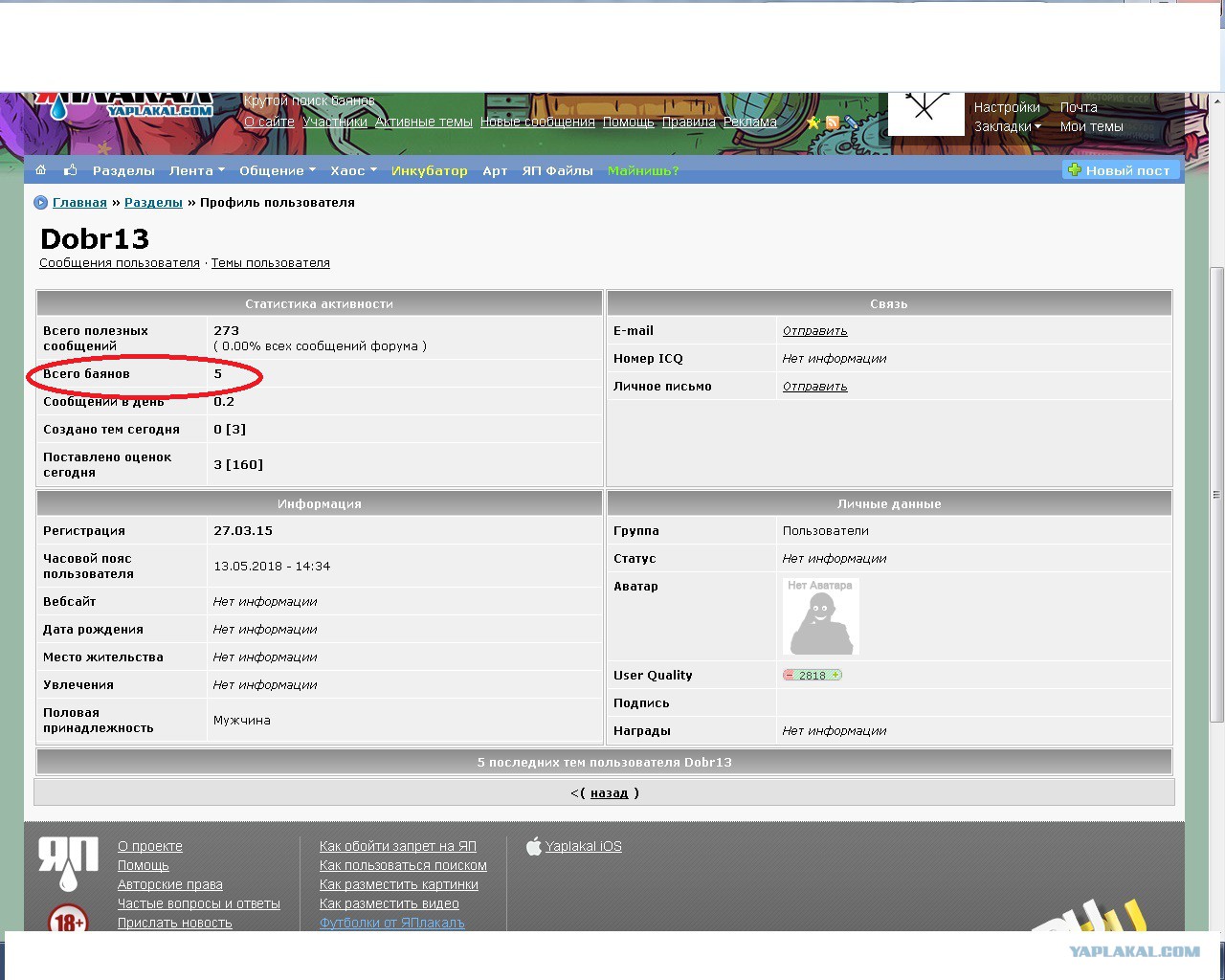This screenshot has width=1225, height=980.
Task: Open the ЯП Файлы section
Action: tap(558, 170)
